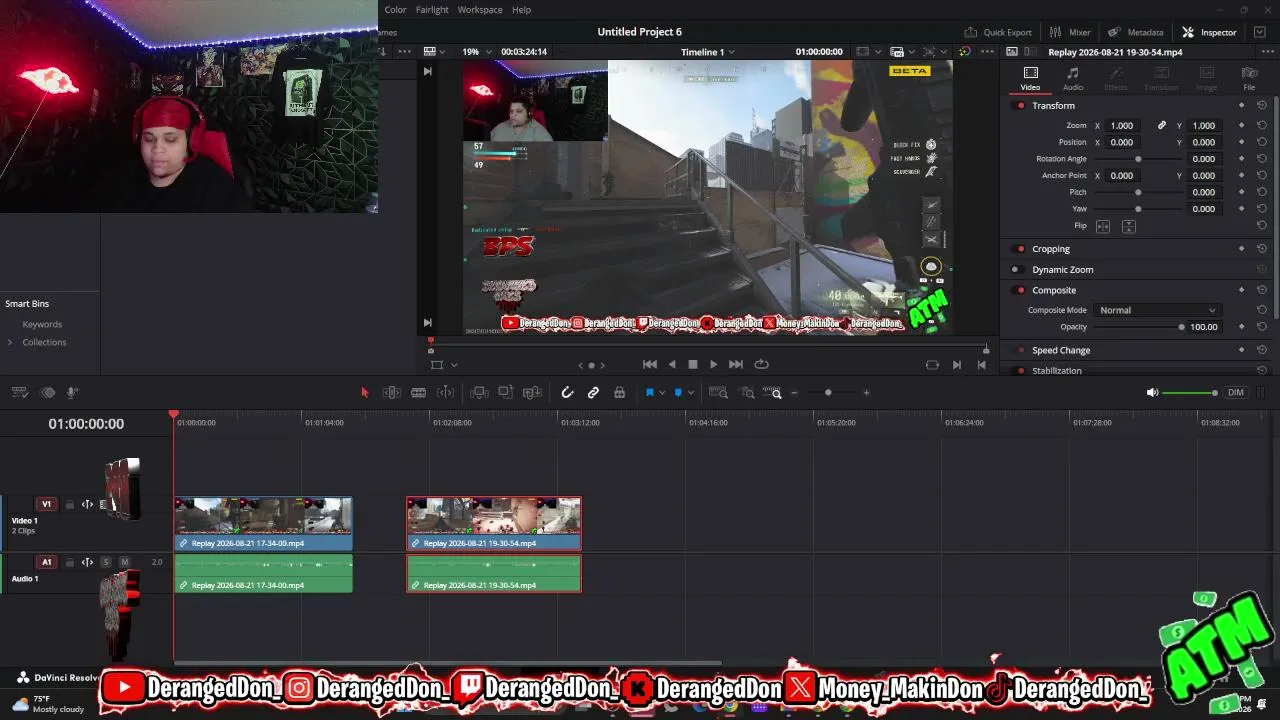Adjust the monitor volume slider
The height and width of the screenshot is (720, 1280).
(x=1190, y=393)
